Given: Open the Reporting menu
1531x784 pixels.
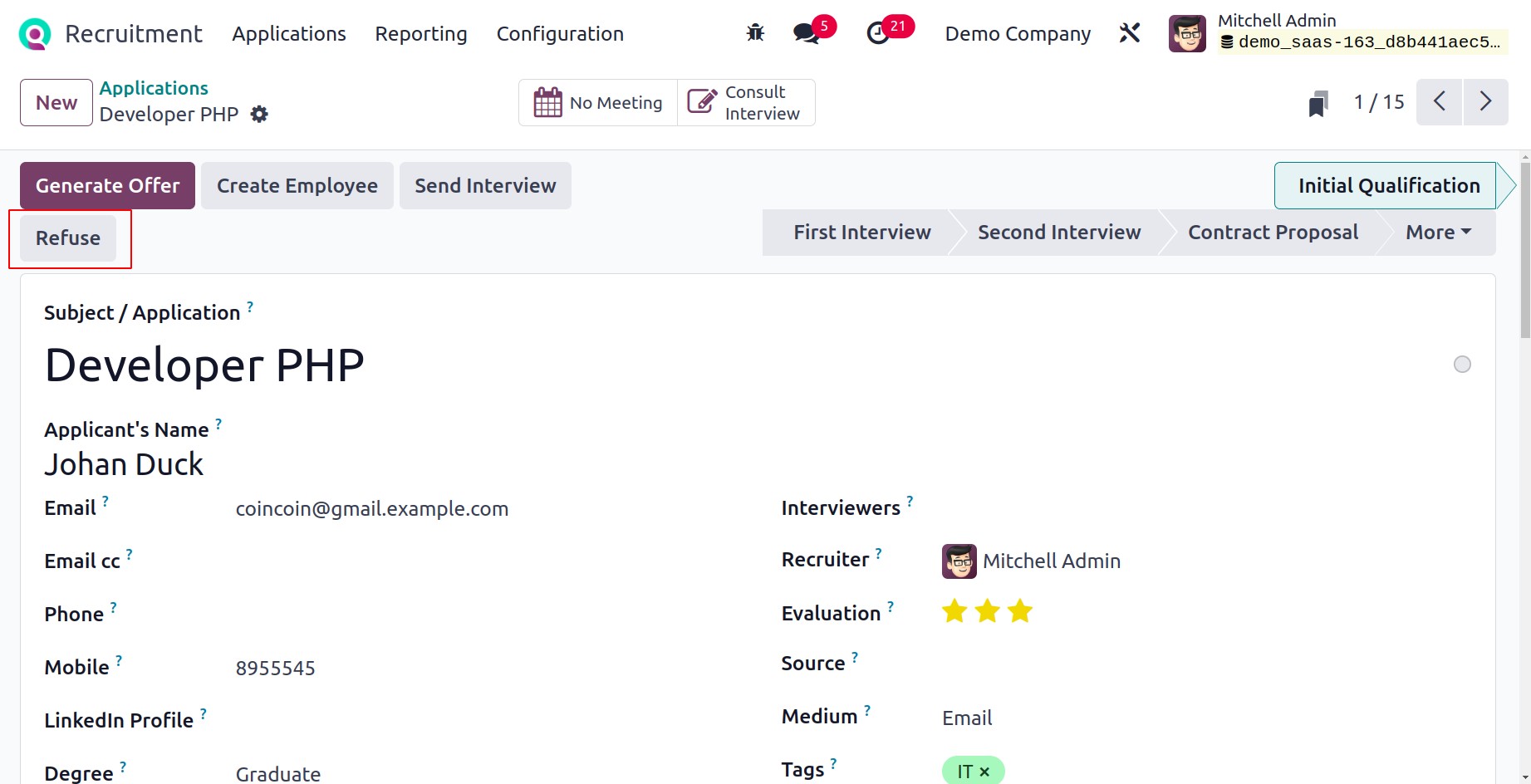Looking at the screenshot, I should tap(421, 34).
